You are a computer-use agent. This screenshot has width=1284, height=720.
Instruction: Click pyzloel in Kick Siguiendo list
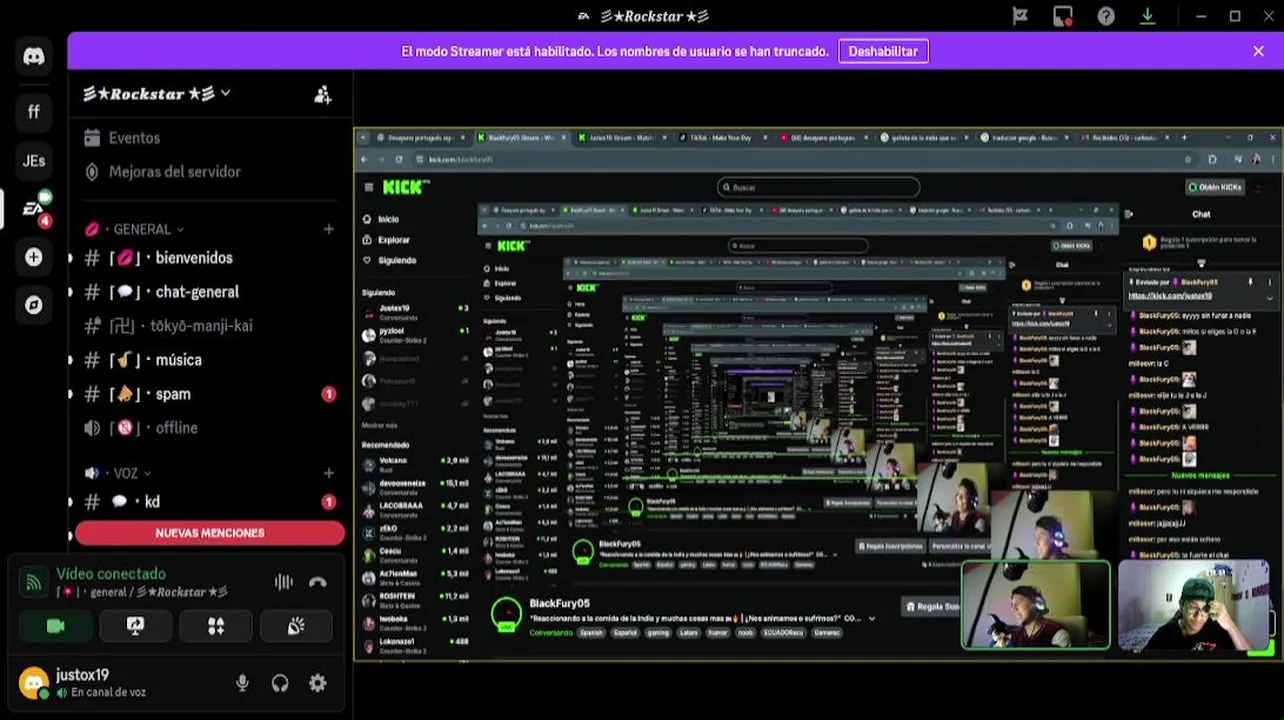coord(415,335)
